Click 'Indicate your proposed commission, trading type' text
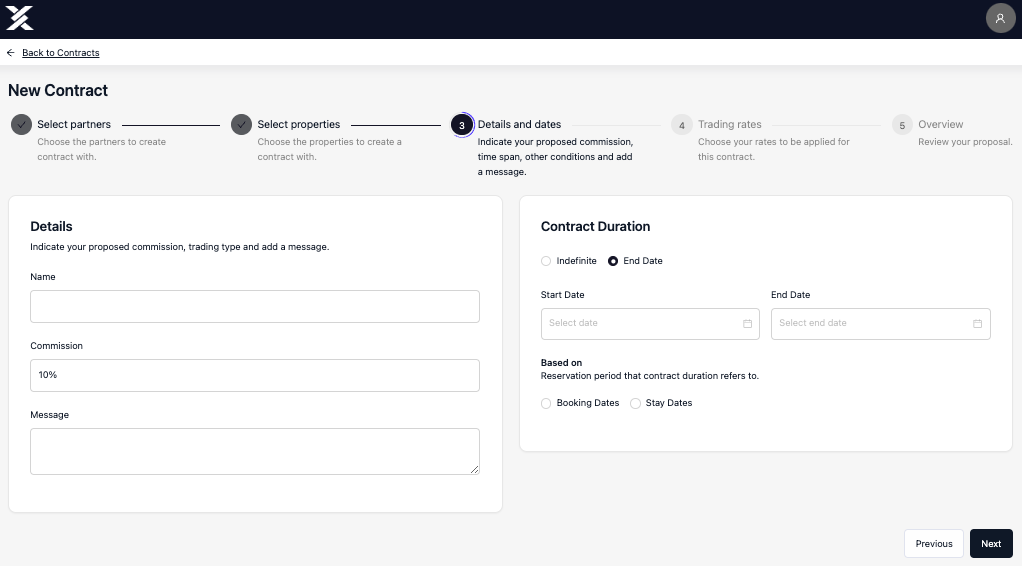1022x566 pixels. 180,247
